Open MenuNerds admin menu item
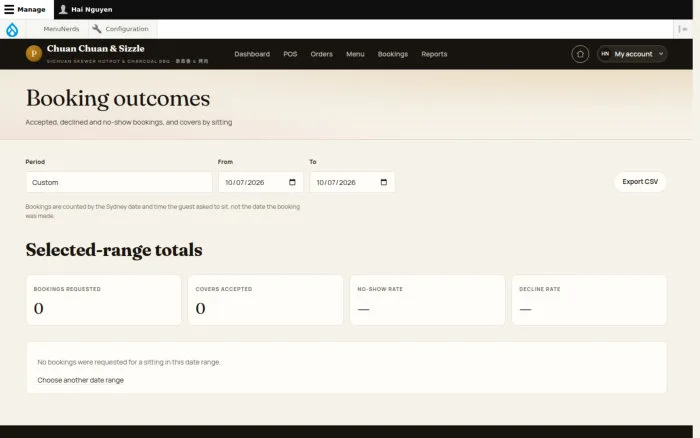The width and height of the screenshot is (700, 438). point(61,29)
